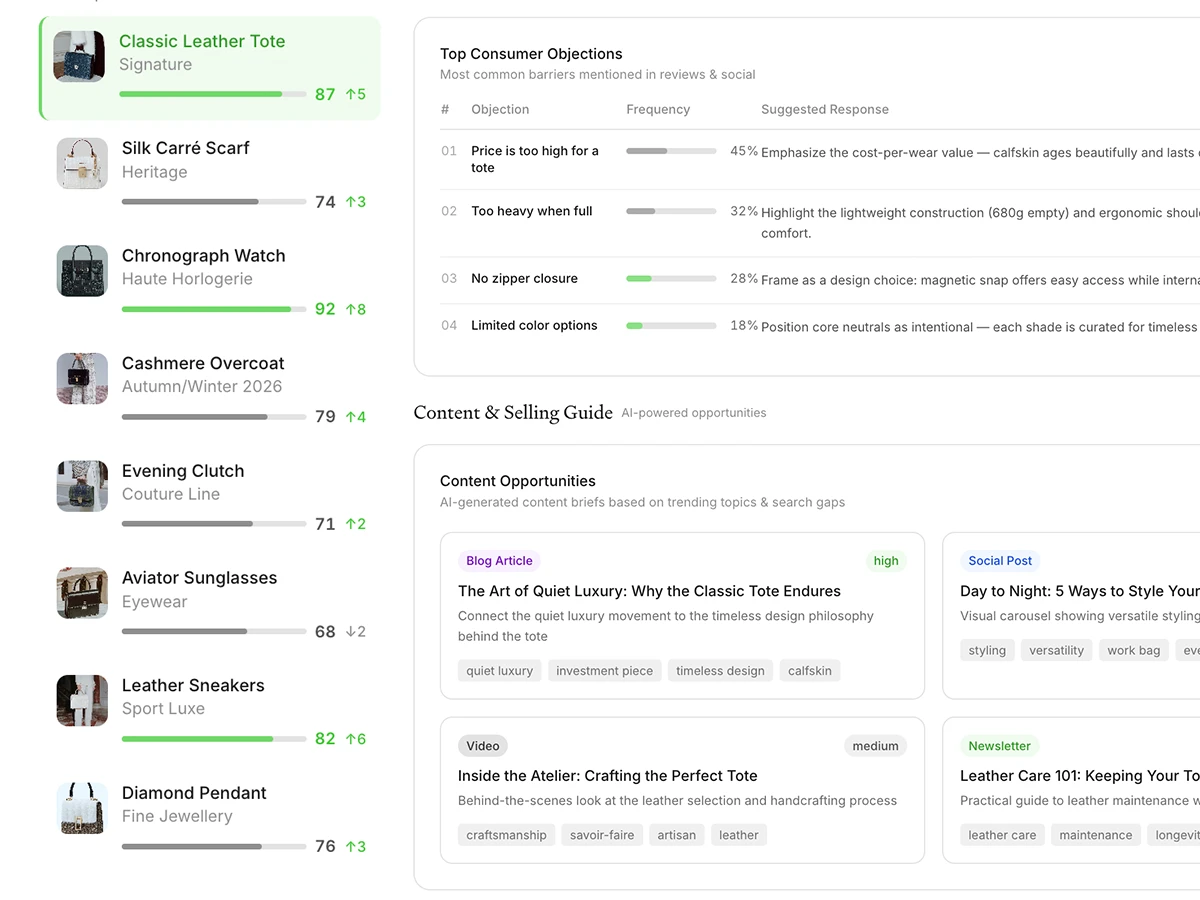
Task: Click the Social Post badge
Action: point(1000,561)
